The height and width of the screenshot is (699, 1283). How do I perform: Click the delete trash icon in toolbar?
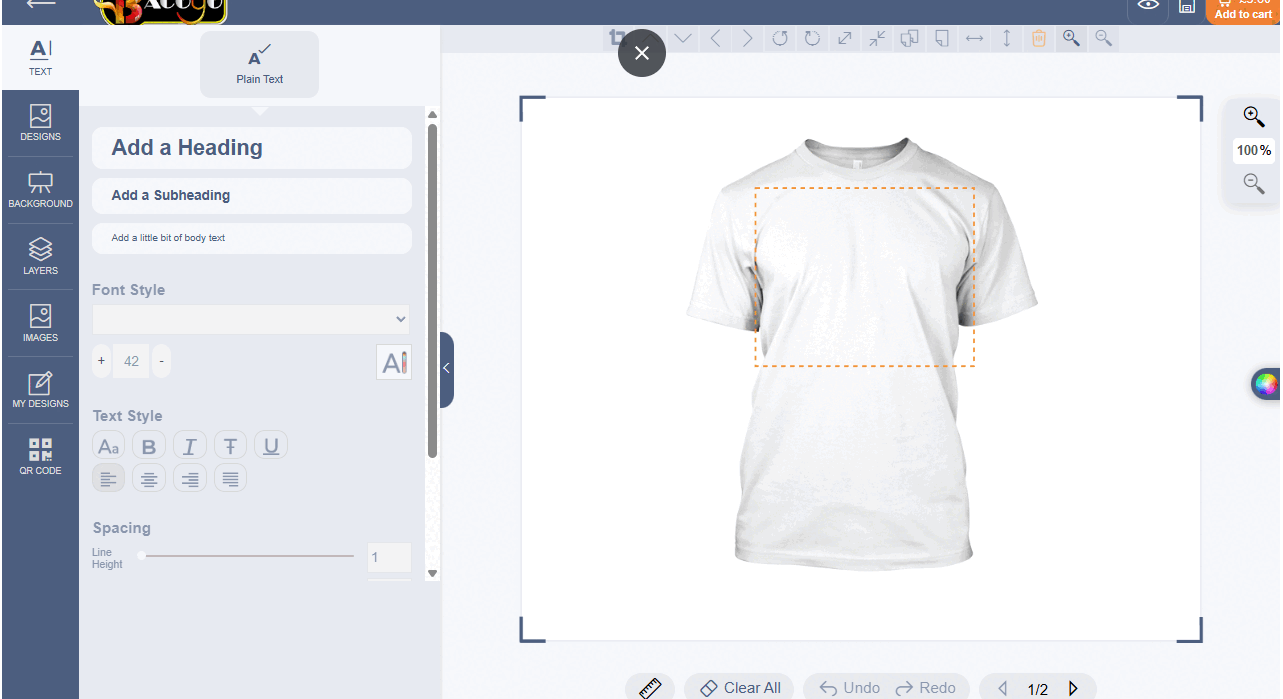click(x=1039, y=38)
